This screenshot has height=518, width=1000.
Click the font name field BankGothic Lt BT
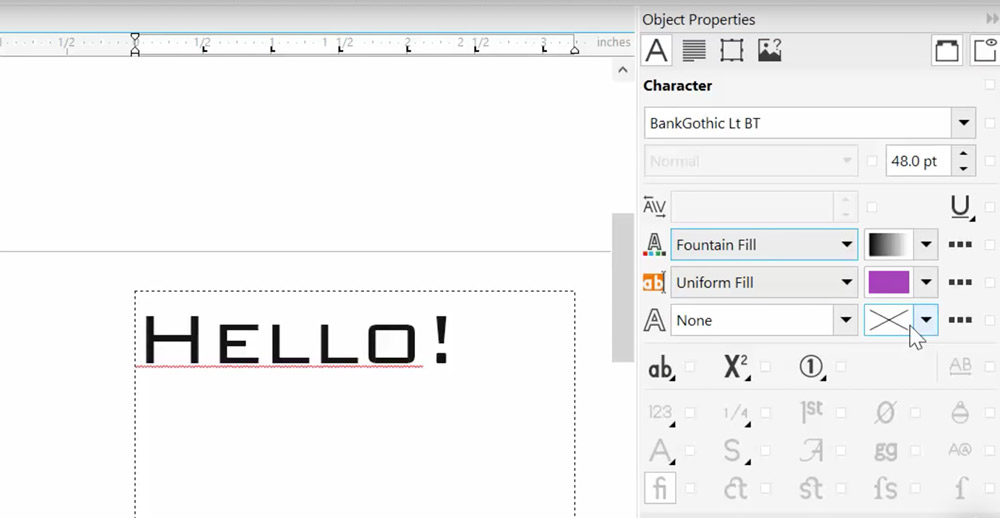798,123
